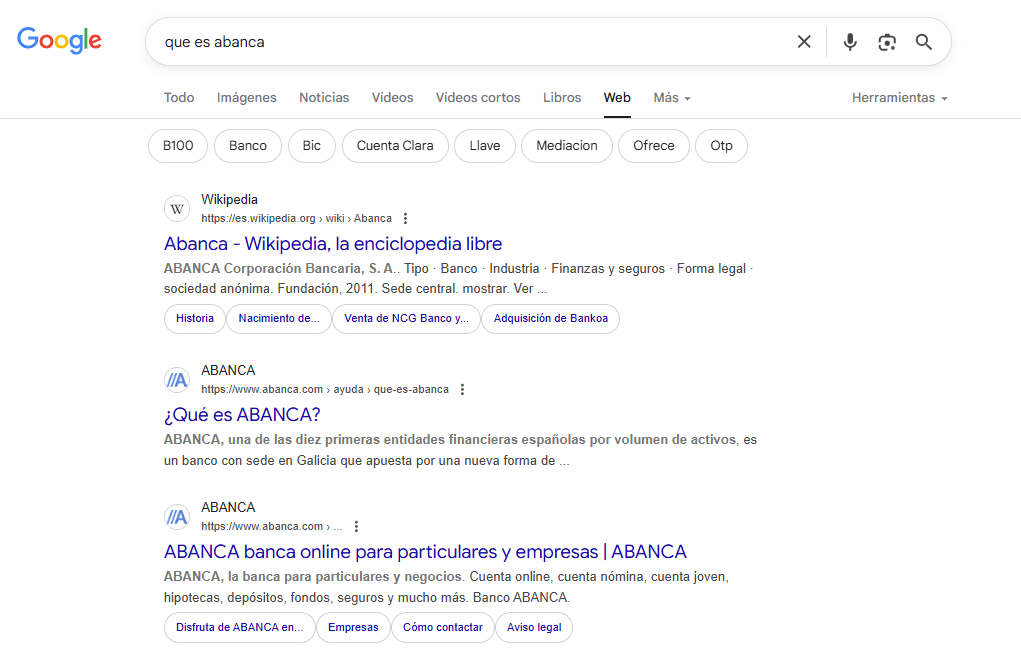Go to the Vídeos cortos tab
This screenshot has height=662, width=1021.
pyautogui.click(x=478, y=98)
